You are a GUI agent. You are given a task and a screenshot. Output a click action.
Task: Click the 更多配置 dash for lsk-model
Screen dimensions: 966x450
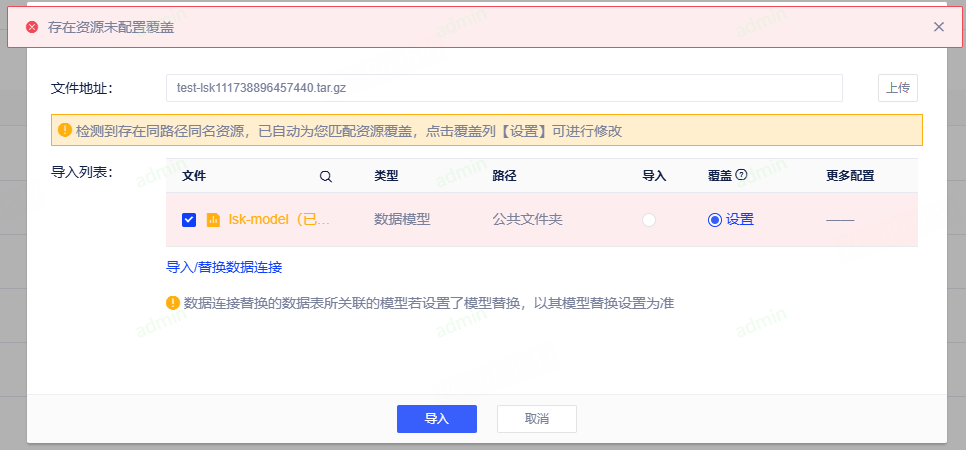[840, 220]
